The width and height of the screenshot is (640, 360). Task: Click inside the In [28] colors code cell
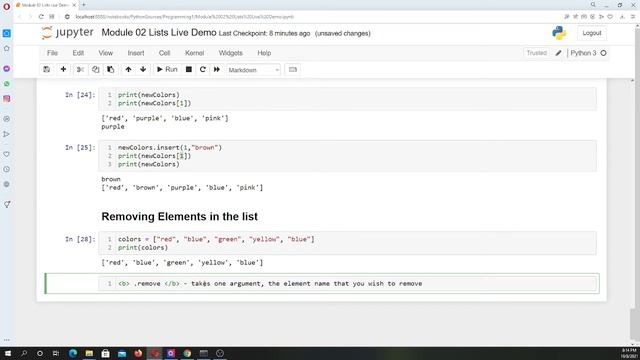[x=347, y=243]
